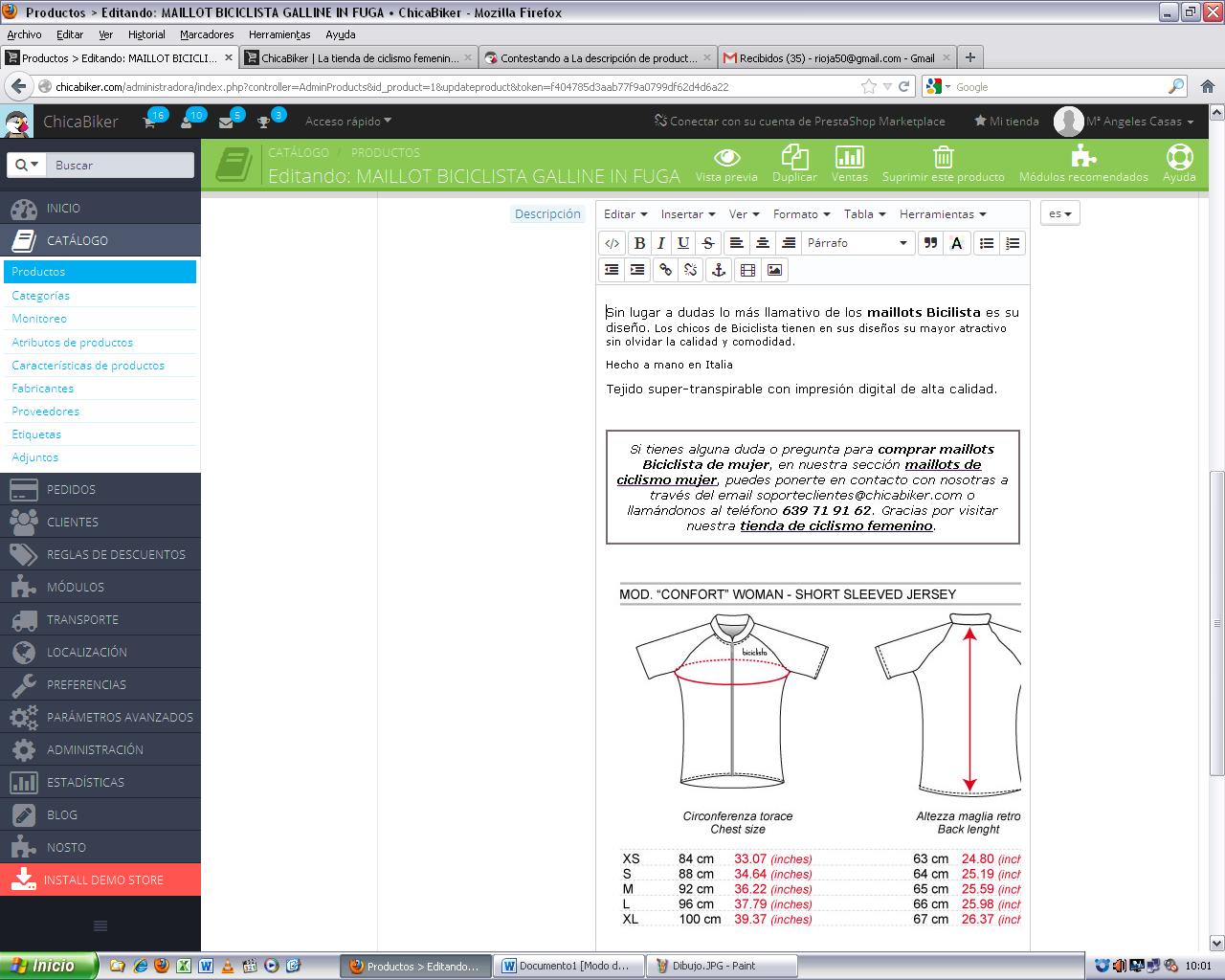Open Módulos recomendados
The height and width of the screenshot is (980, 1225).
[1083, 164]
